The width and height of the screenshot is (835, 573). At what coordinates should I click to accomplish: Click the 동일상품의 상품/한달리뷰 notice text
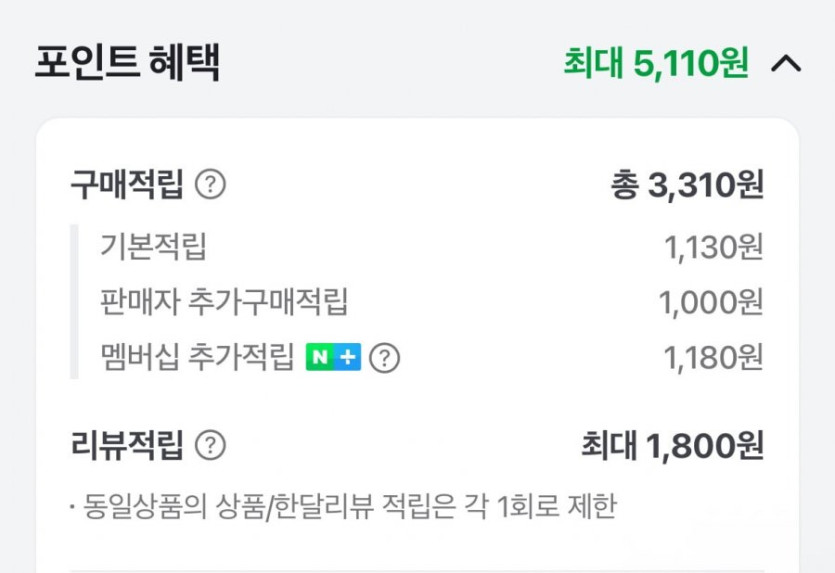coord(347,506)
